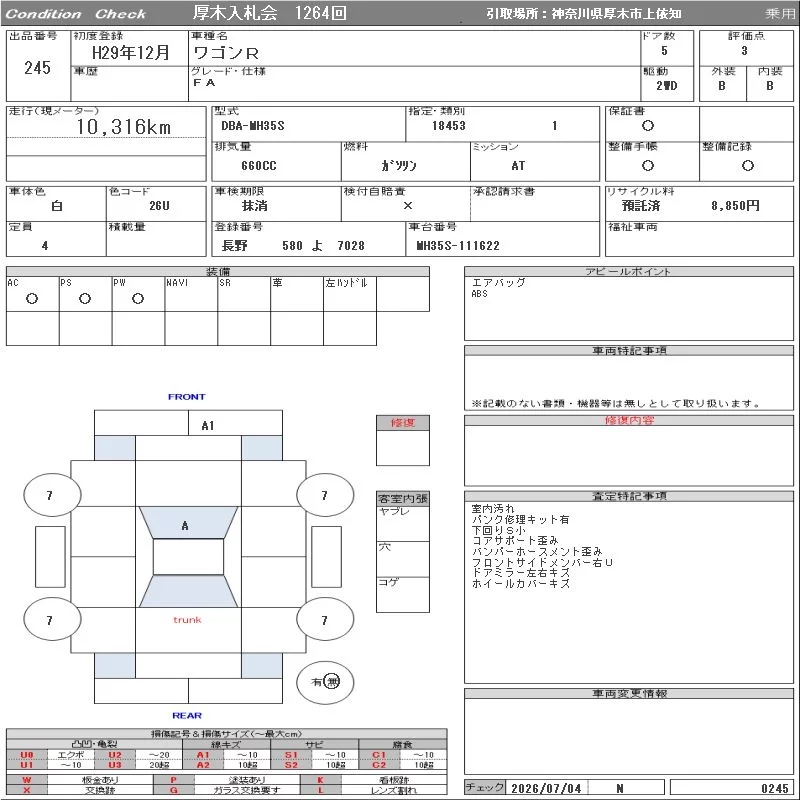Click the red W 板金あり legend code
The width and height of the screenshot is (800, 800).
pyautogui.click(x=27, y=780)
